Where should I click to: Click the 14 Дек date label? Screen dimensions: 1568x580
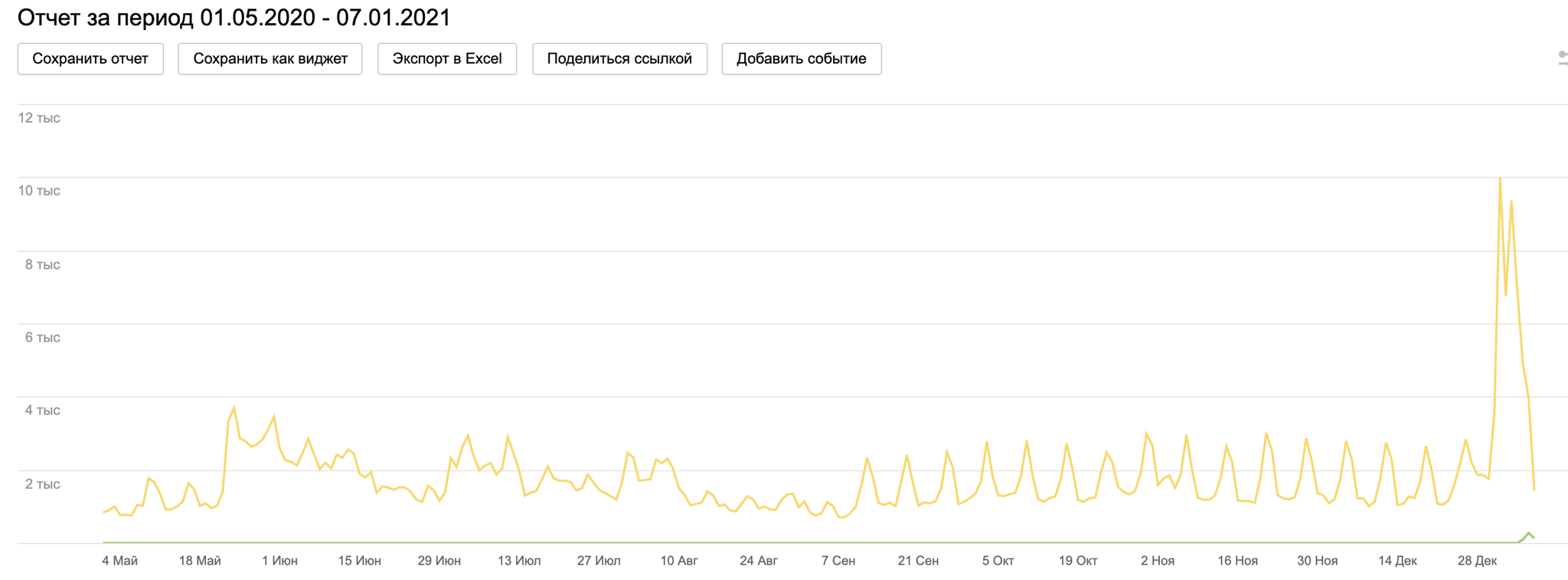point(1397,561)
